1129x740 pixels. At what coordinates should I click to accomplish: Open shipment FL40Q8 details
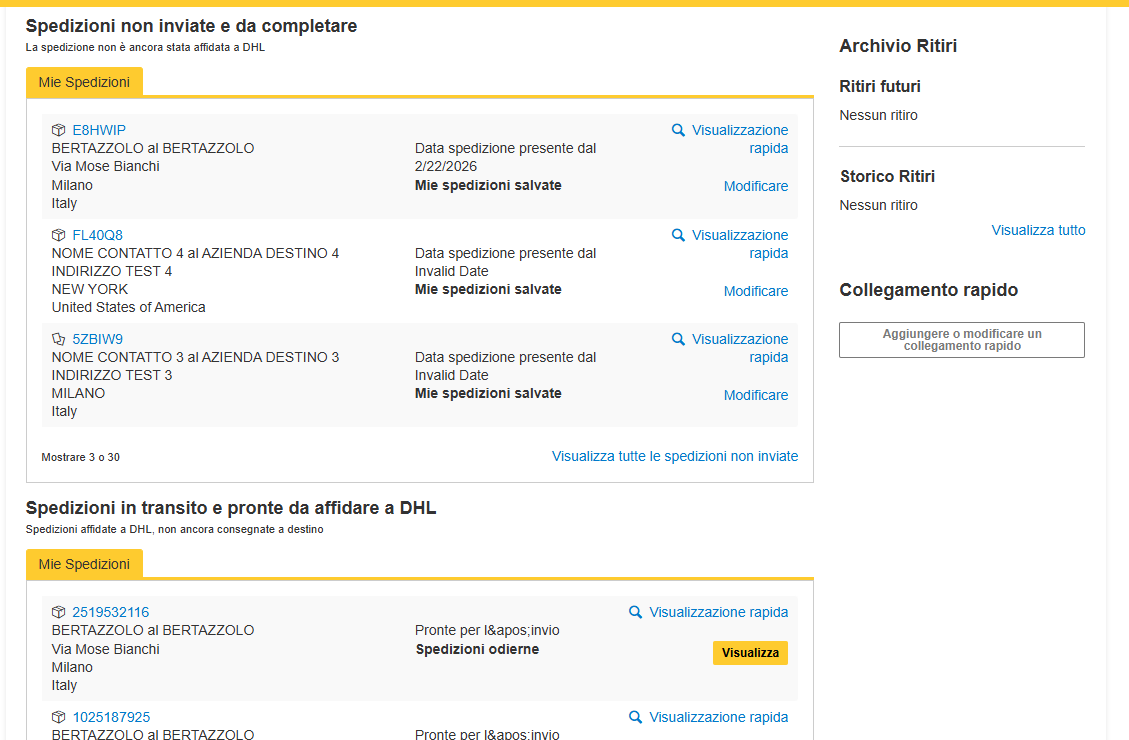pos(98,235)
